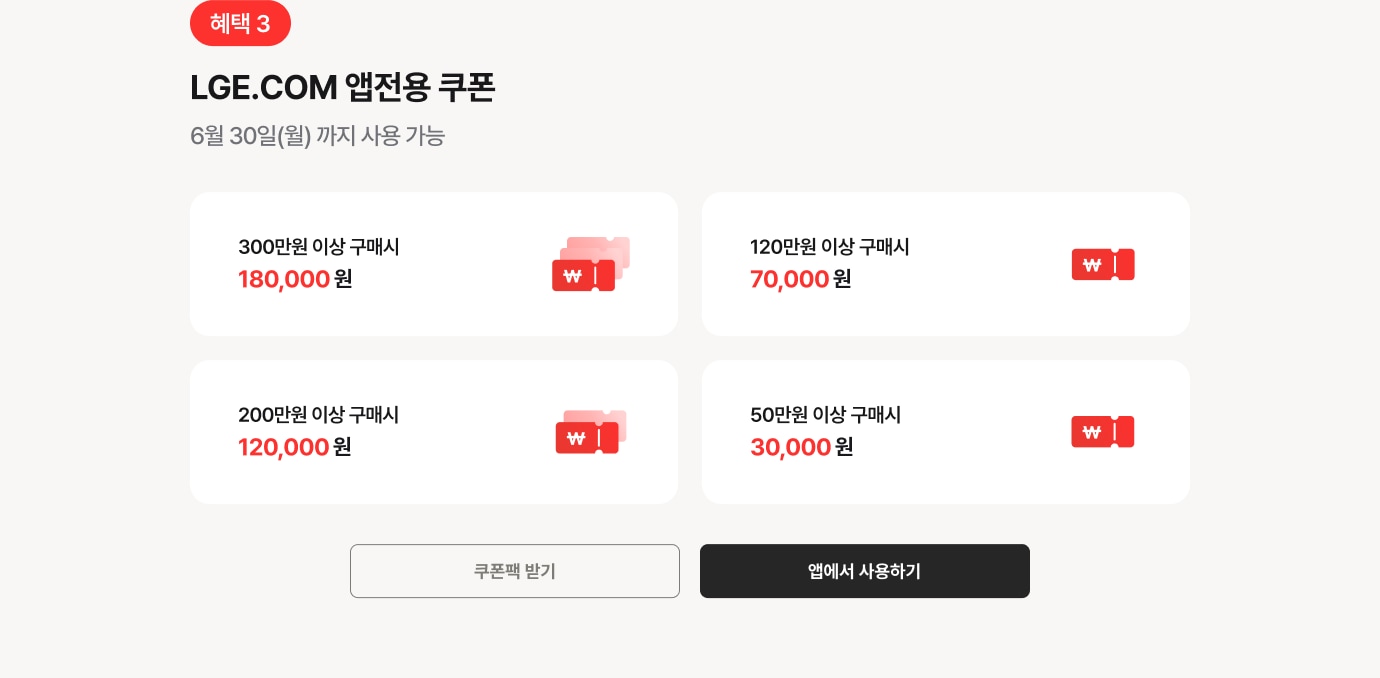Click the double coupon icon for 120,000원

click(591, 432)
